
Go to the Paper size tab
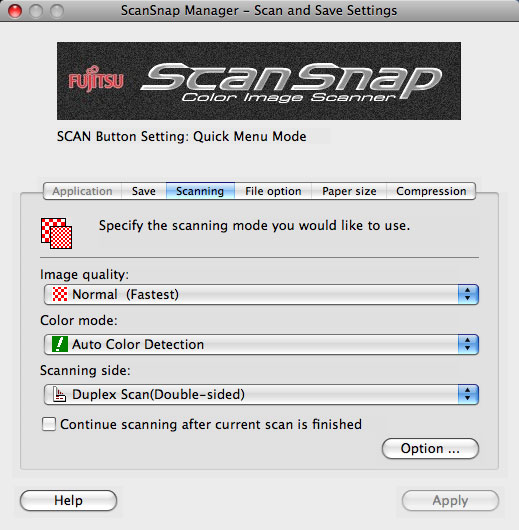[x=349, y=191]
